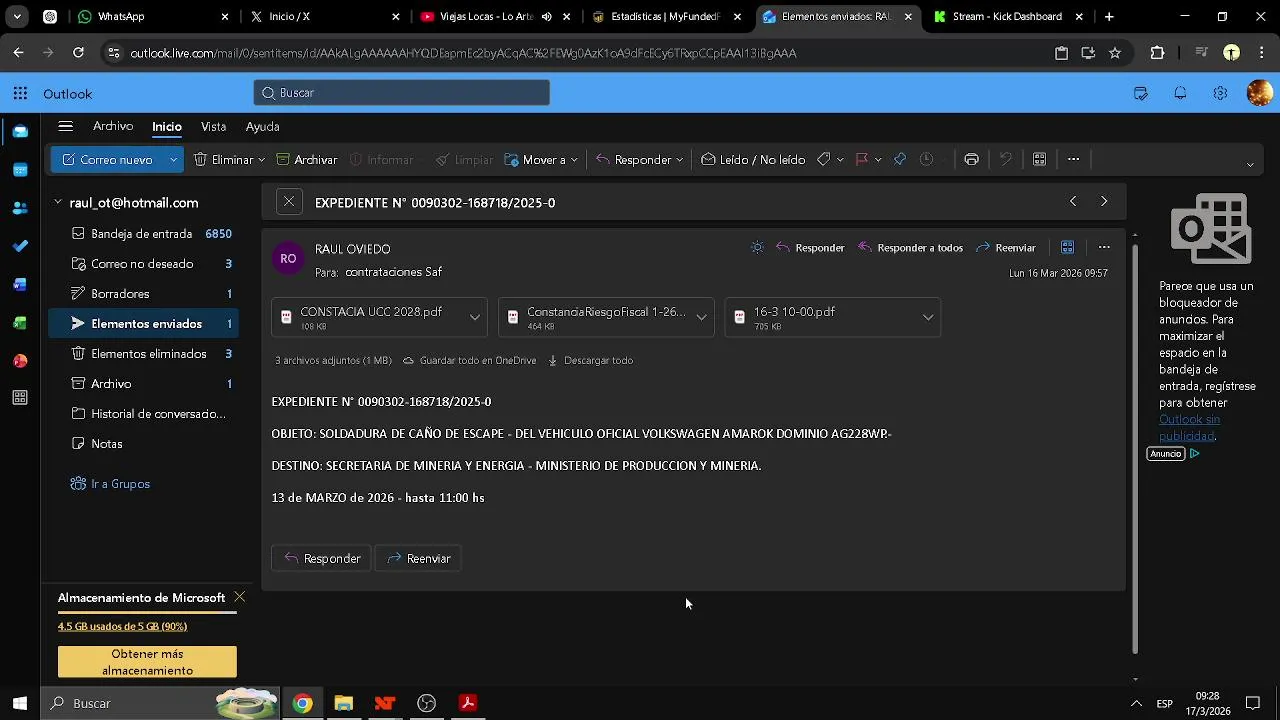This screenshot has width=1280, height=720.
Task: Launch PowerPoint from the left app rail
Action: click(x=20, y=360)
